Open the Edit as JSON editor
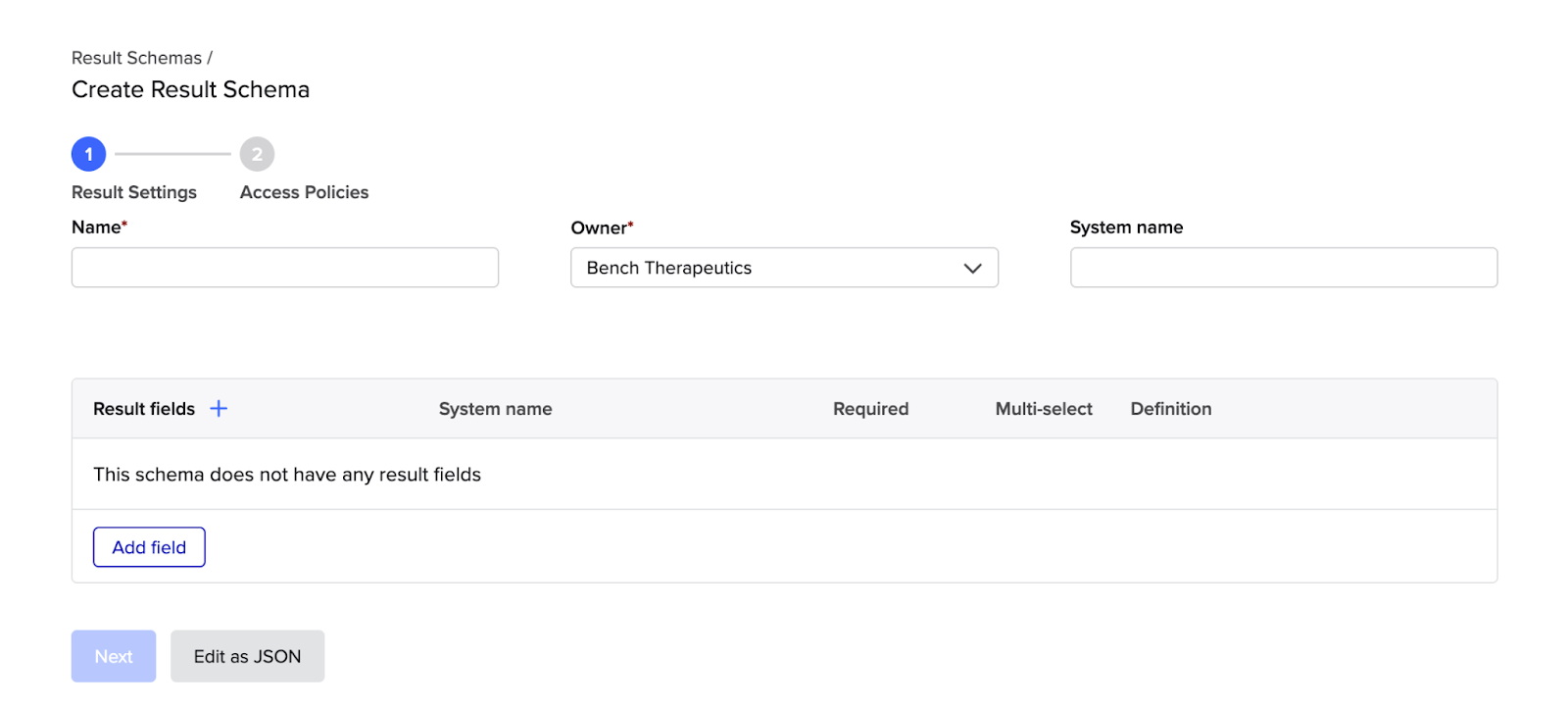The image size is (1568, 709). point(247,656)
